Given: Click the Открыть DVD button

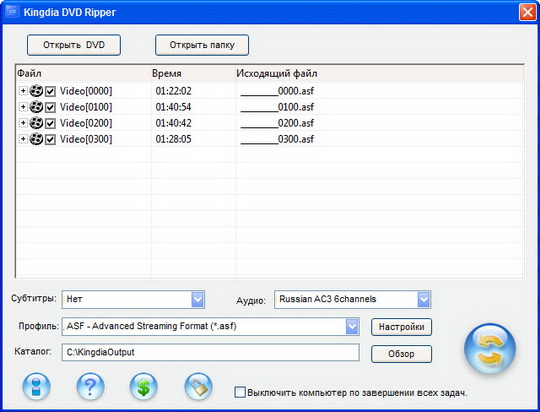Looking at the screenshot, I should [x=74, y=45].
